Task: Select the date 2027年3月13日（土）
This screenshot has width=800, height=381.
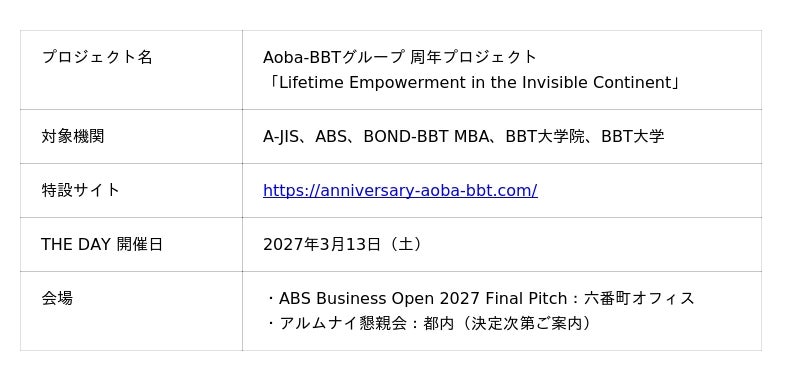Action: (x=344, y=244)
